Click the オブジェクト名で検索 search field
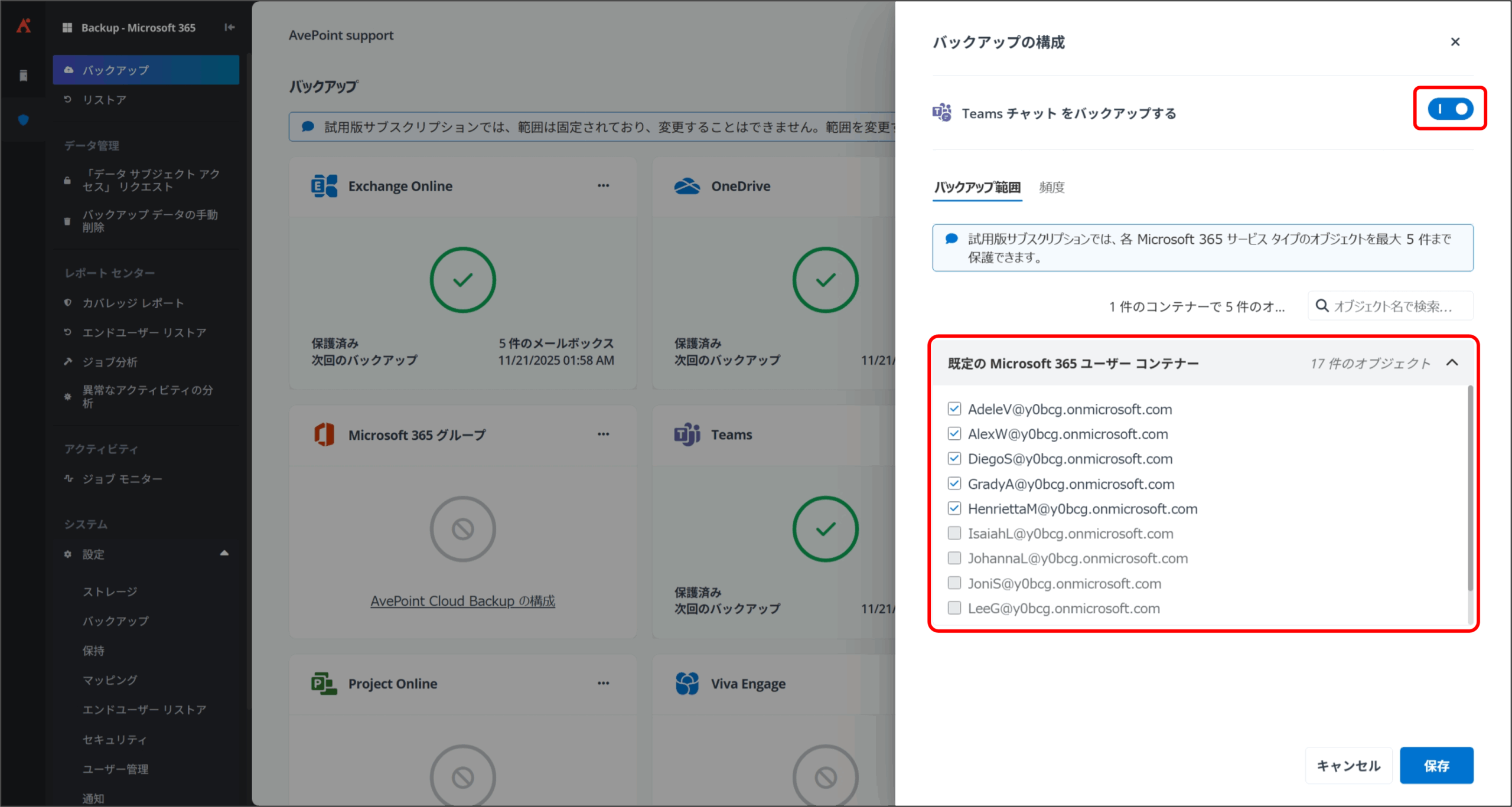Viewport: 1512px width, 807px height. (1394, 306)
